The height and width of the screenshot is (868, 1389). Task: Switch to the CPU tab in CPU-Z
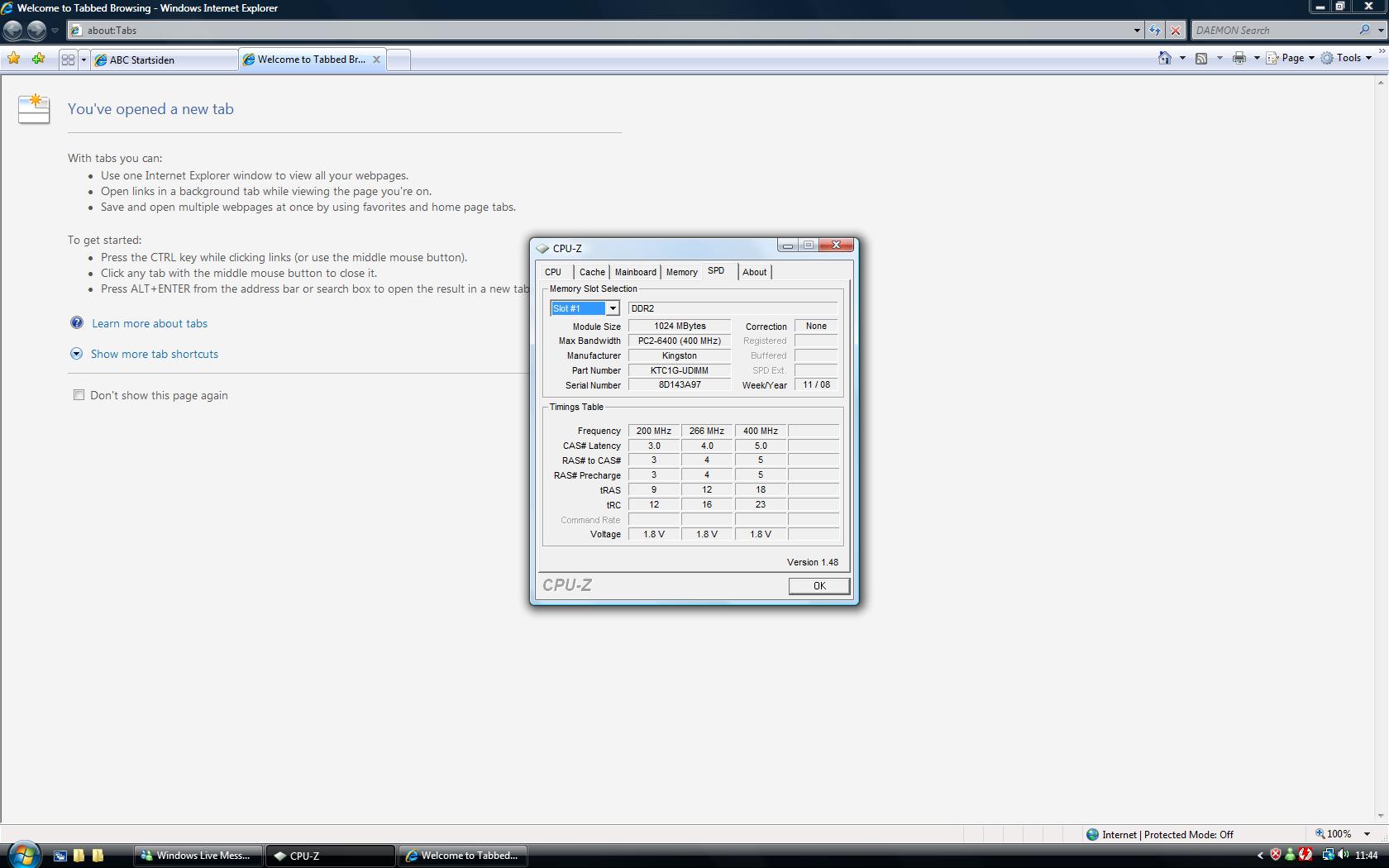553,272
